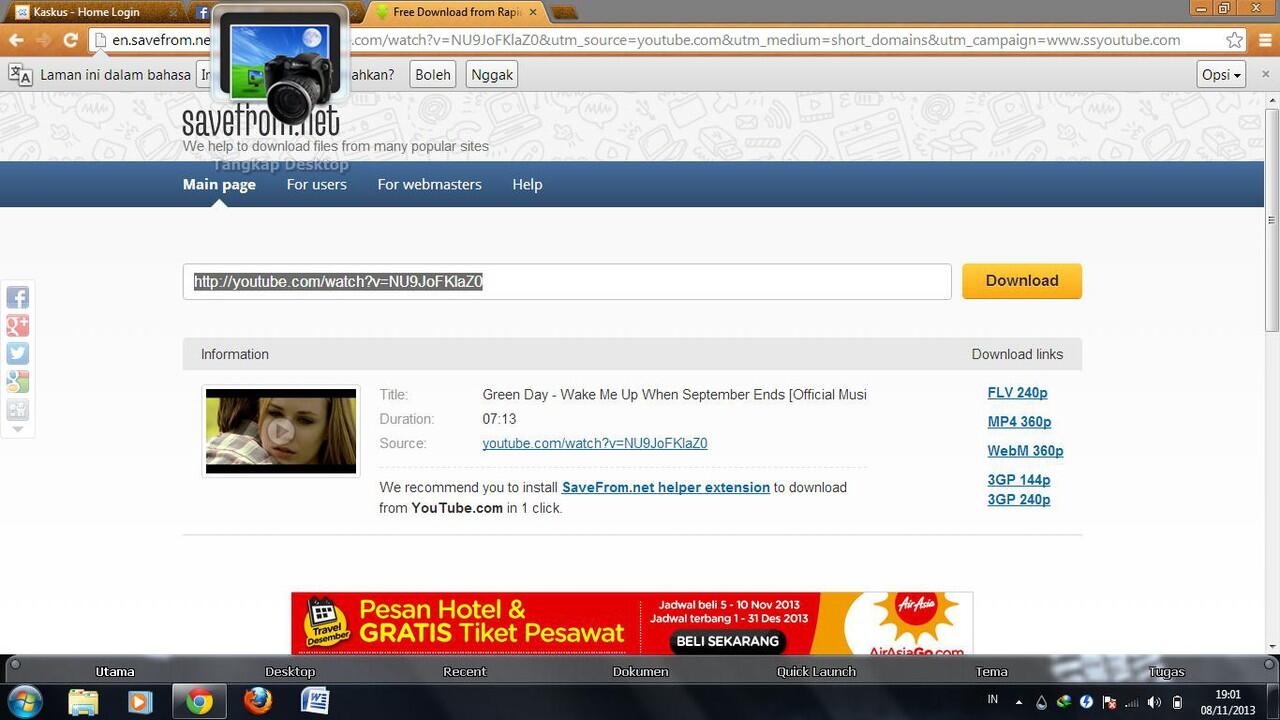The image size is (1280, 720).
Task: Open the For webmasters nav item
Action: coord(429,184)
